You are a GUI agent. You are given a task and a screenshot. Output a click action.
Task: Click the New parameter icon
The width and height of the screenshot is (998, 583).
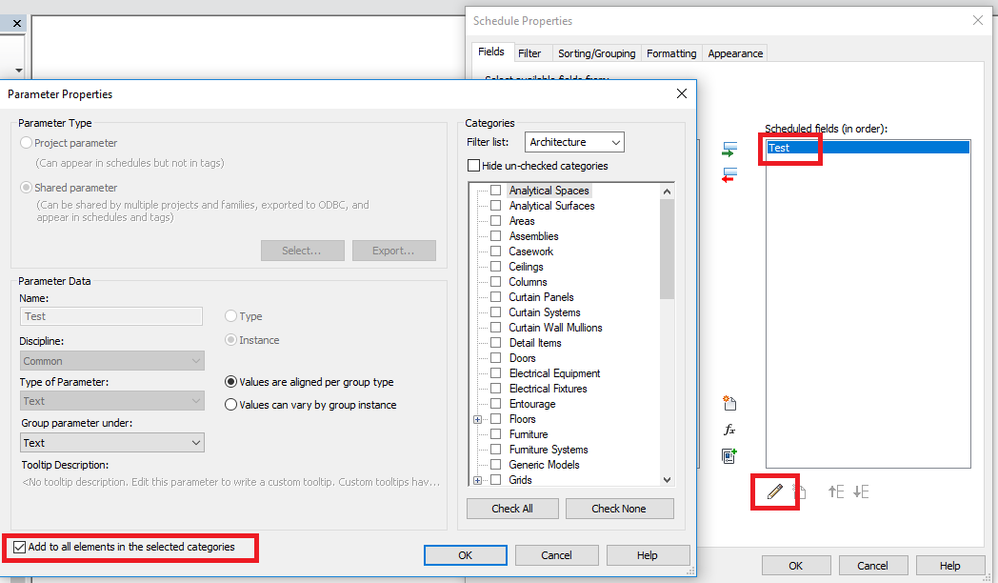(x=729, y=403)
